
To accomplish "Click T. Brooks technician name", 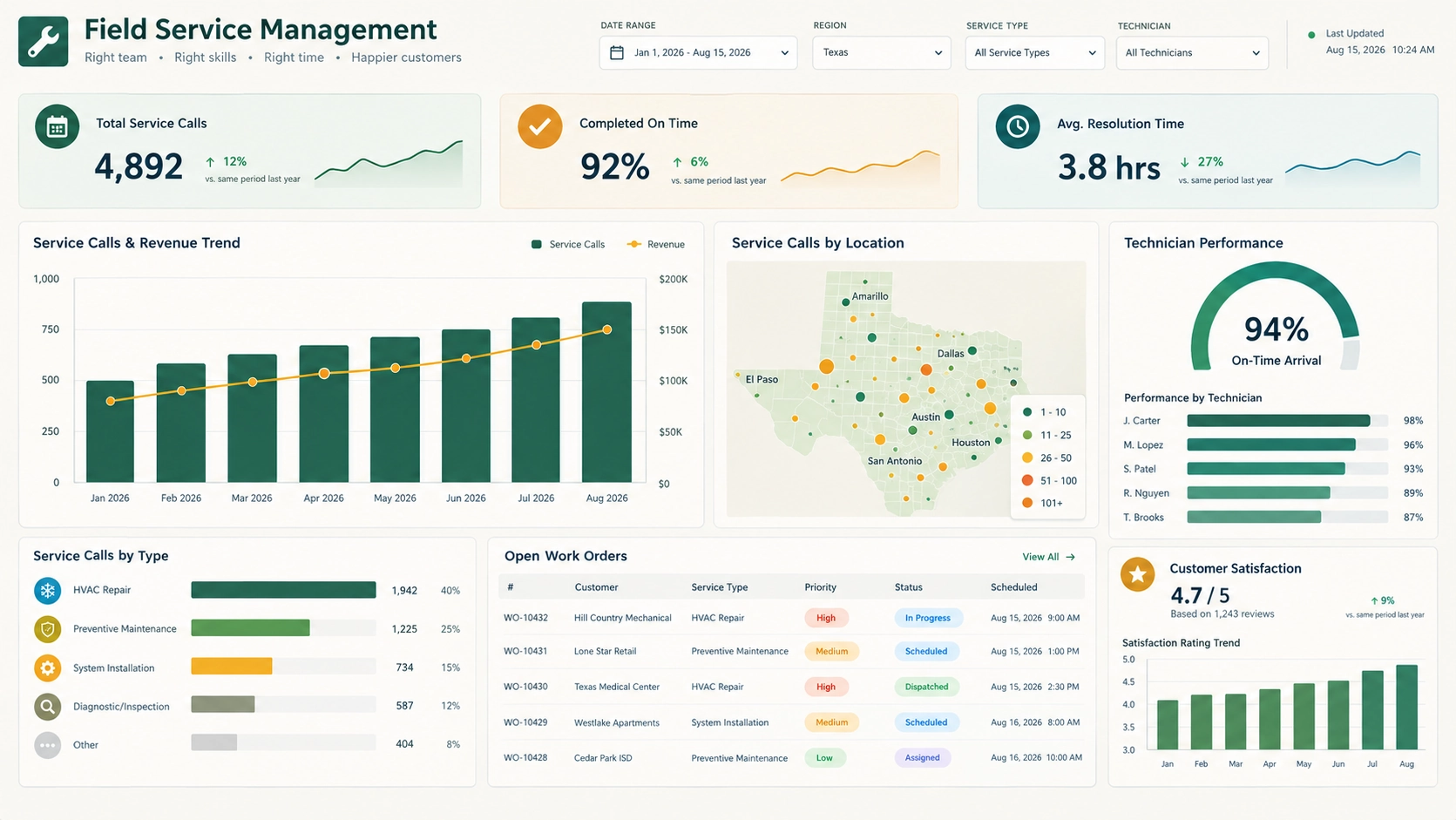I will (x=1143, y=518).
